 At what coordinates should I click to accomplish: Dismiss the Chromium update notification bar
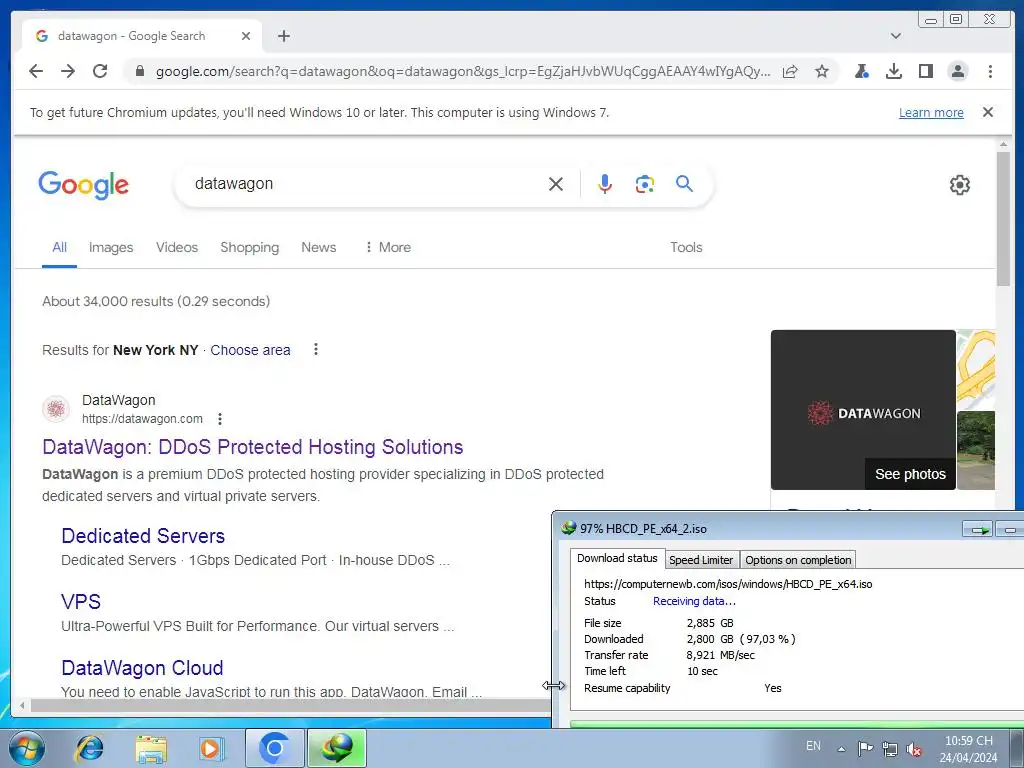click(x=987, y=112)
